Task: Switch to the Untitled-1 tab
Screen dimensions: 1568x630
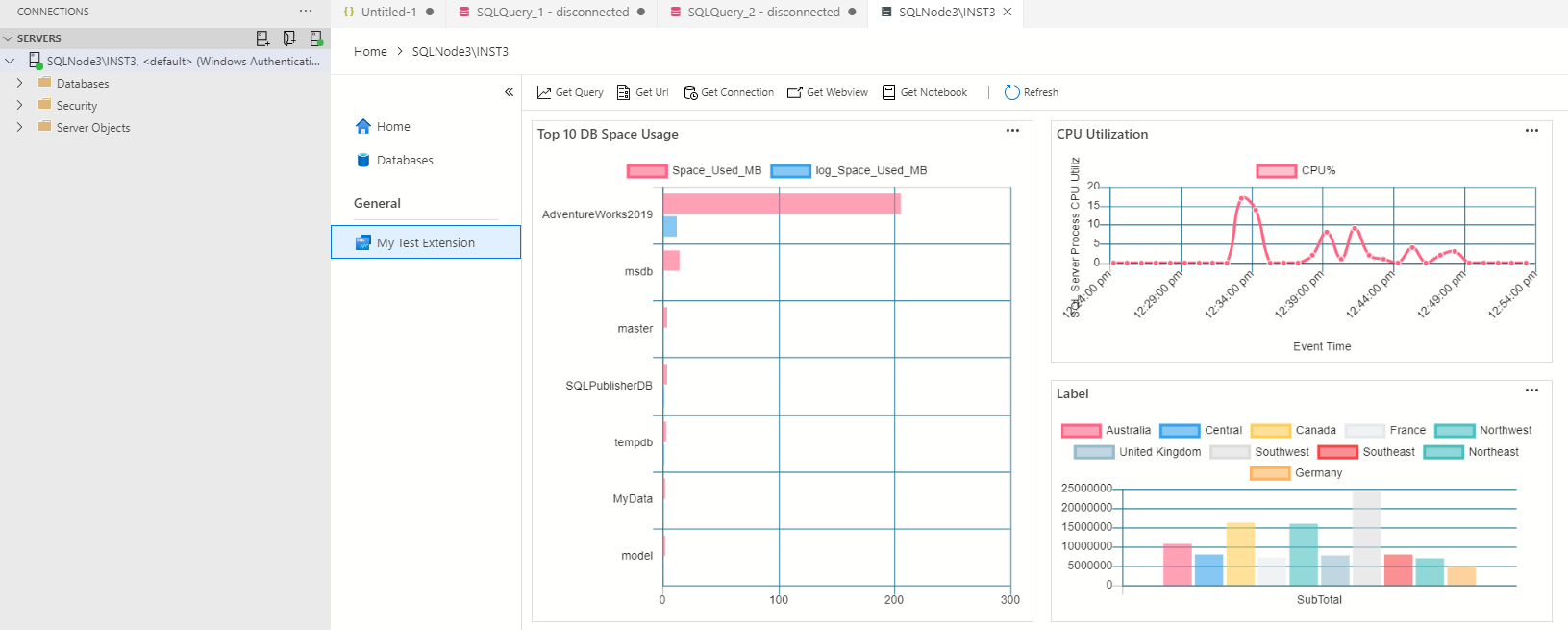Action: pyautogui.click(x=388, y=12)
